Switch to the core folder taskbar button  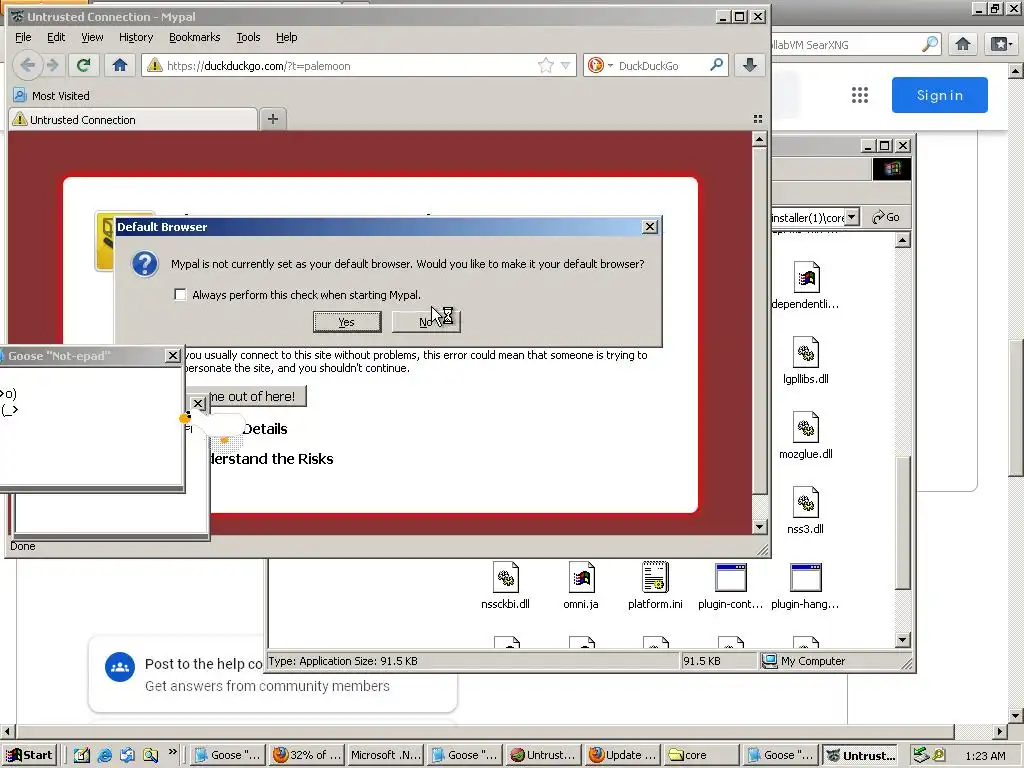click(702, 755)
